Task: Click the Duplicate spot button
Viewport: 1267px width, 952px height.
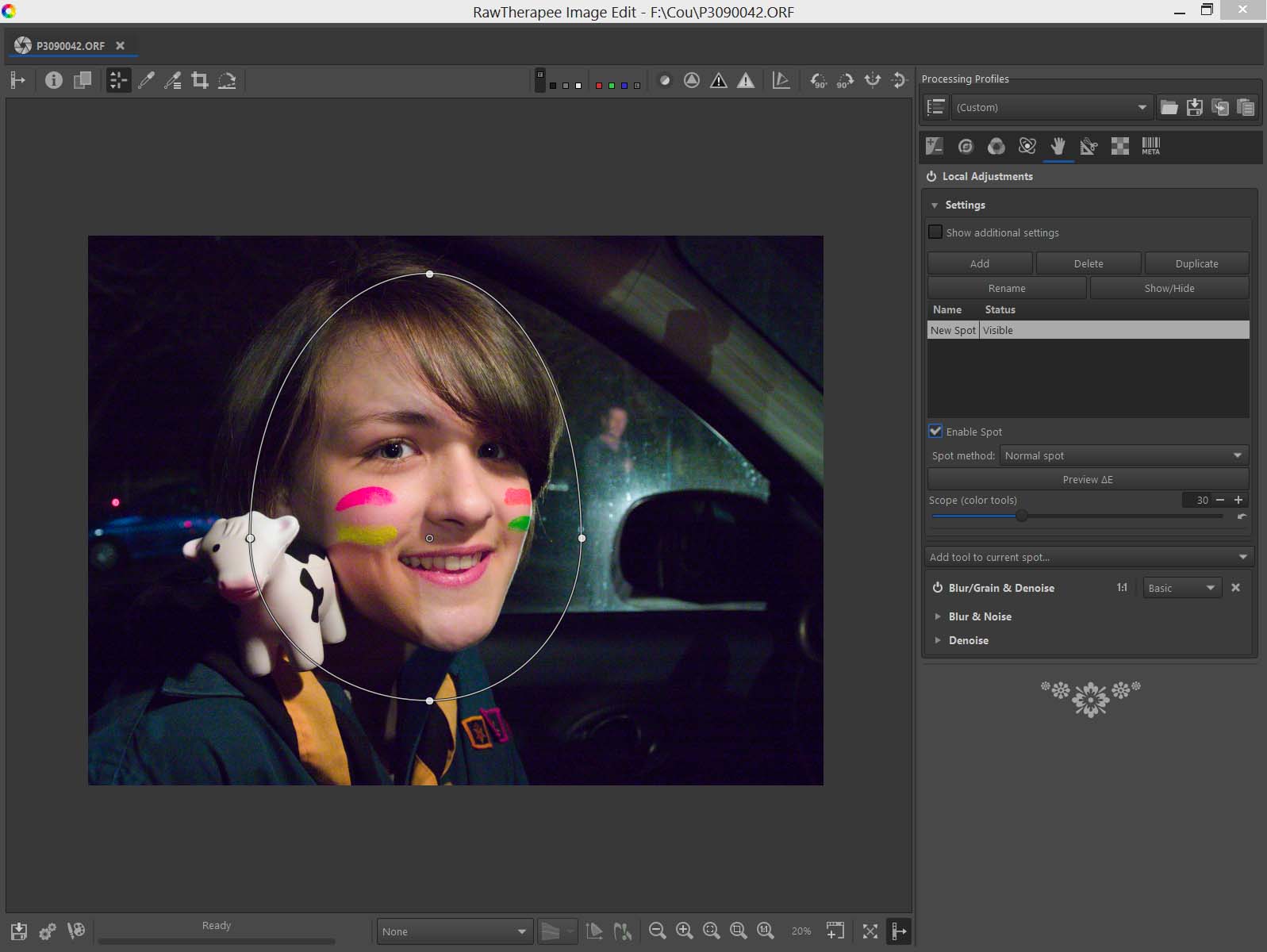Action: [x=1196, y=263]
